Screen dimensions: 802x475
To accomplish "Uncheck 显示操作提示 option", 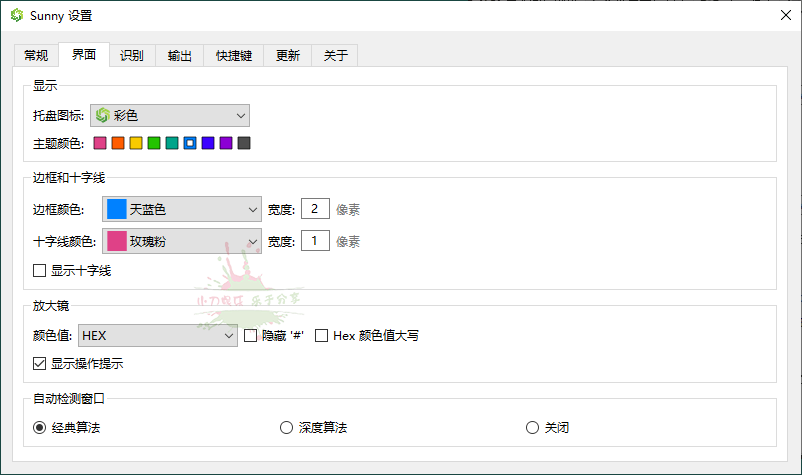I will pos(40,363).
